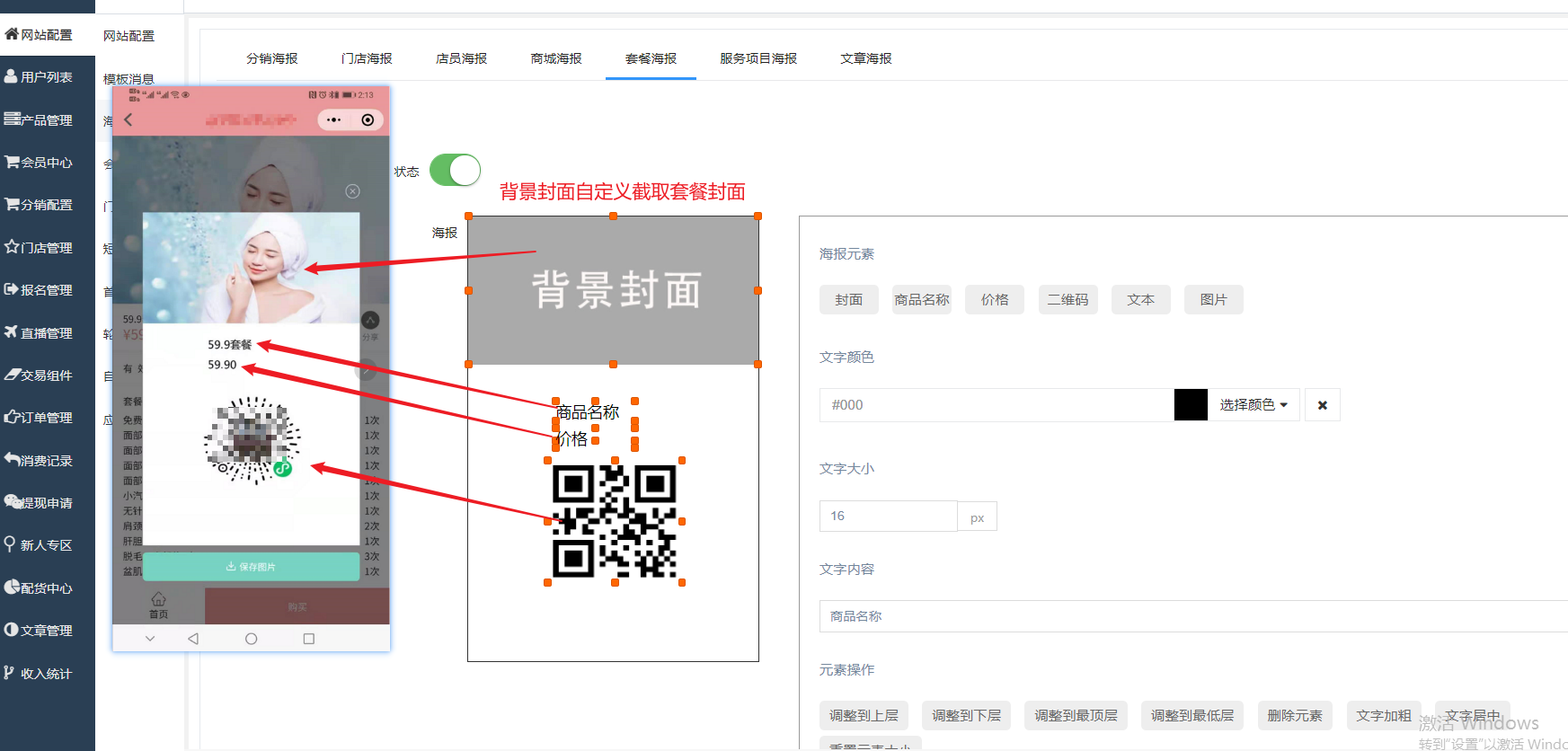Focus the 文字内容 field with 商品名称
The width and height of the screenshot is (1568, 751).
coord(1193,616)
